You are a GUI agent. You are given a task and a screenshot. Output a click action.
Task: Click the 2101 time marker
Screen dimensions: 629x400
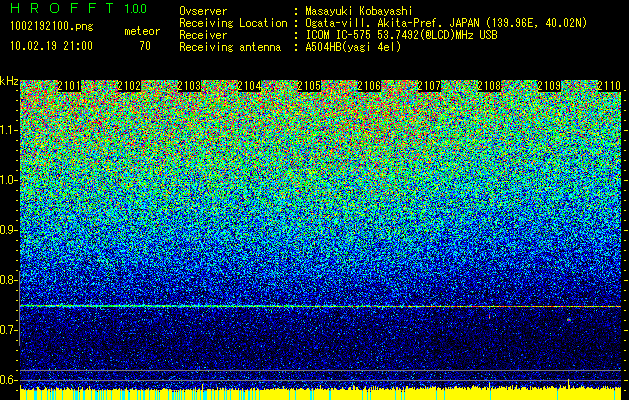(x=69, y=86)
